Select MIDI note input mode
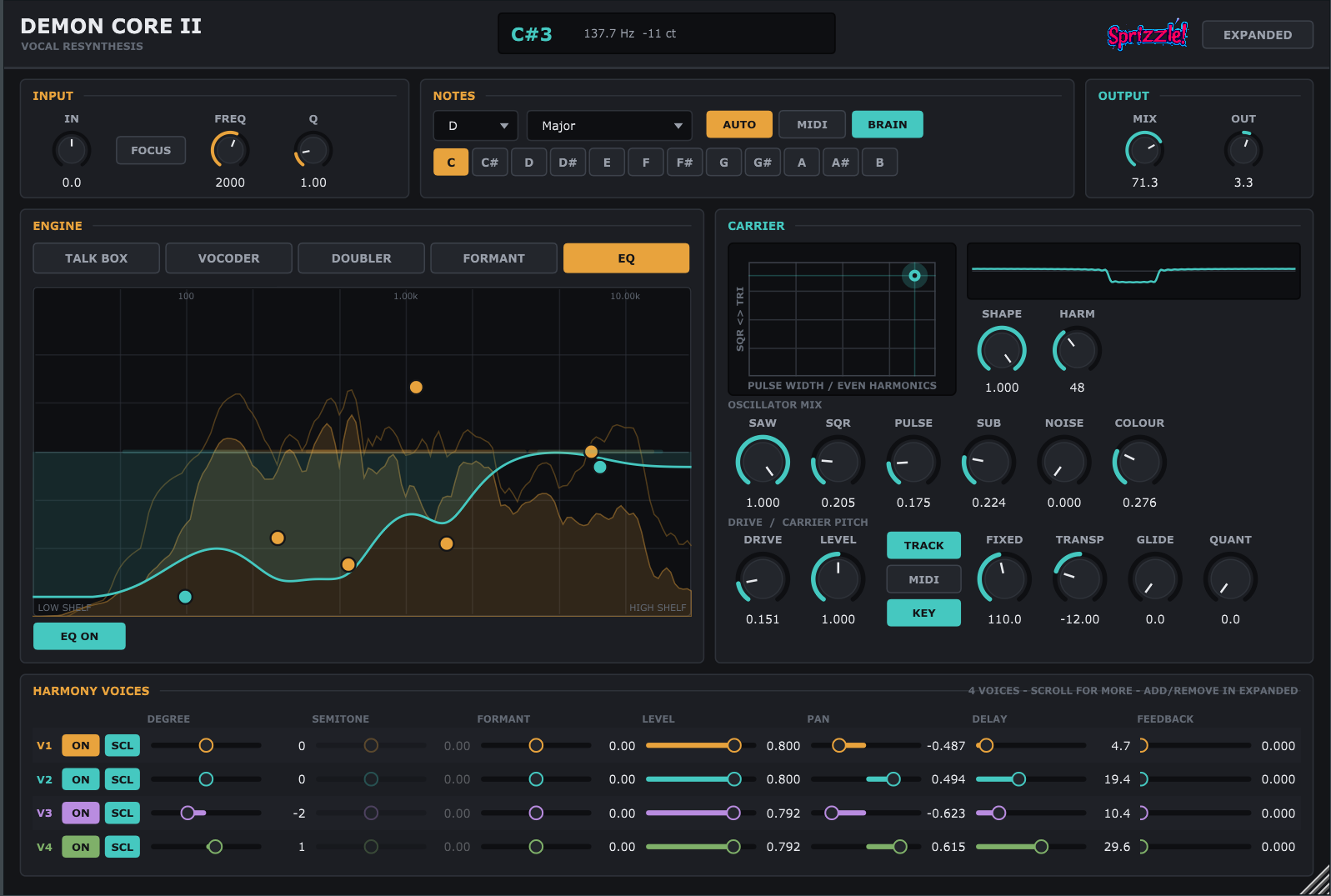The image size is (1331, 896). coord(812,124)
